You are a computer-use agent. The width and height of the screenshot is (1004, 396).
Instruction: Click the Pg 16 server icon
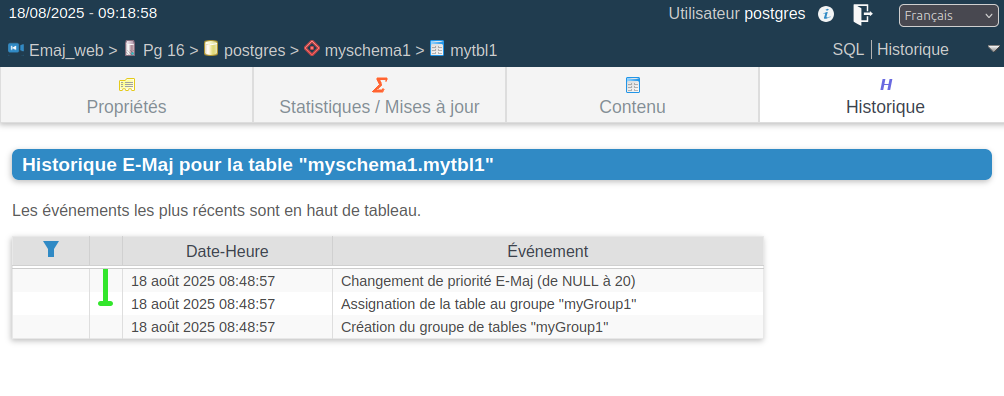tap(131, 49)
